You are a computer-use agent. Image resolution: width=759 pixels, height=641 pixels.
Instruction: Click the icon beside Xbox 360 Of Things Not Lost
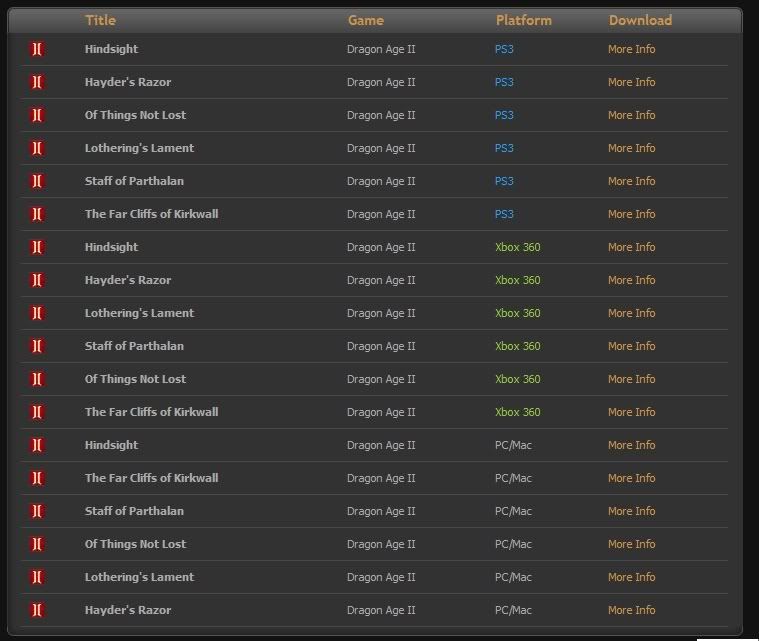point(37,379)
